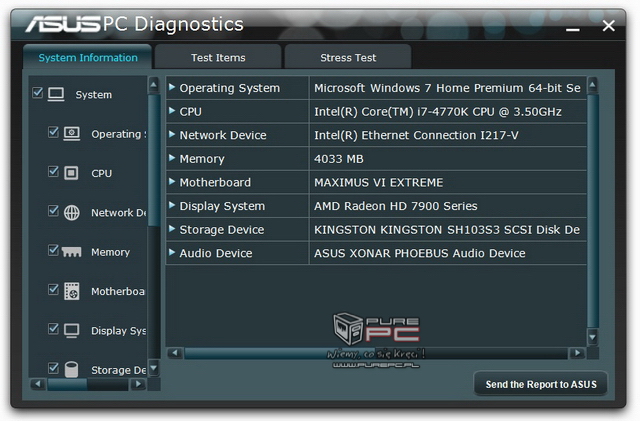The height and width of the screenshot is (421, 640).
Task: Expand the Storage Device row arrow
Action: coord(172,229)
